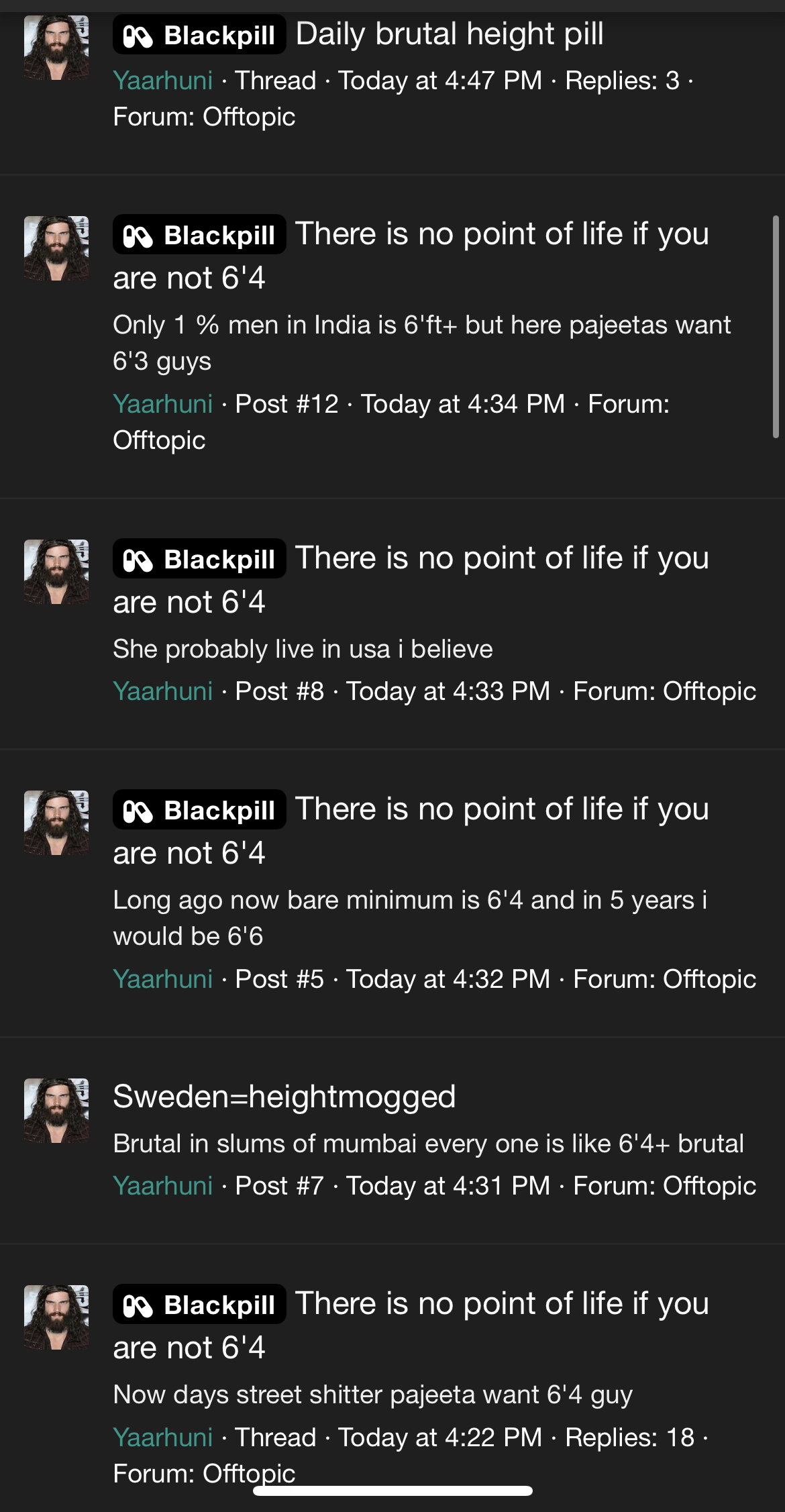
Task: Open avatar beside the Sweden=heightmogged result
Action: click(x=56, y=1110)
